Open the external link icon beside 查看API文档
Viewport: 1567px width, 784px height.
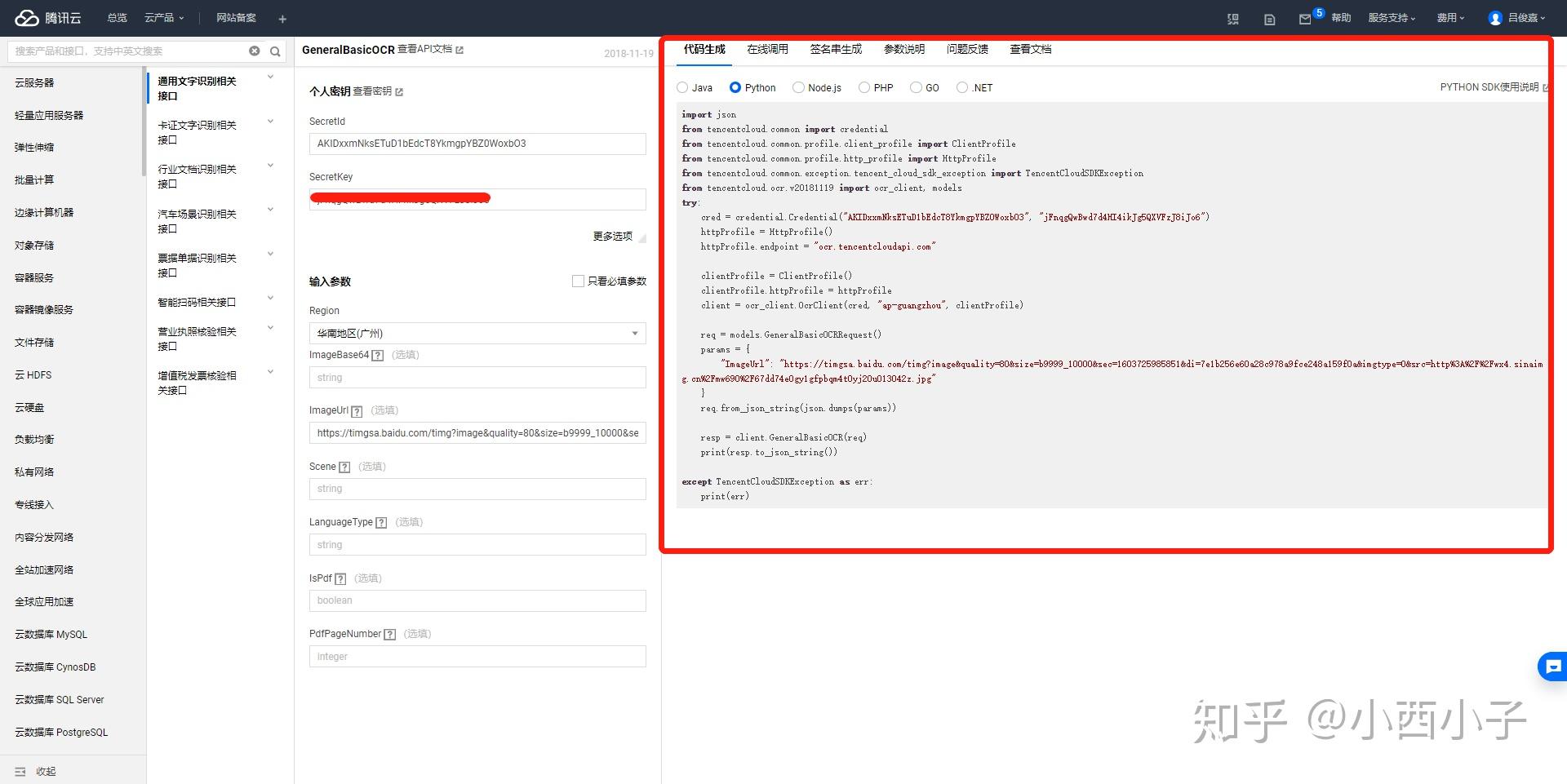click(x=459, y=50)
